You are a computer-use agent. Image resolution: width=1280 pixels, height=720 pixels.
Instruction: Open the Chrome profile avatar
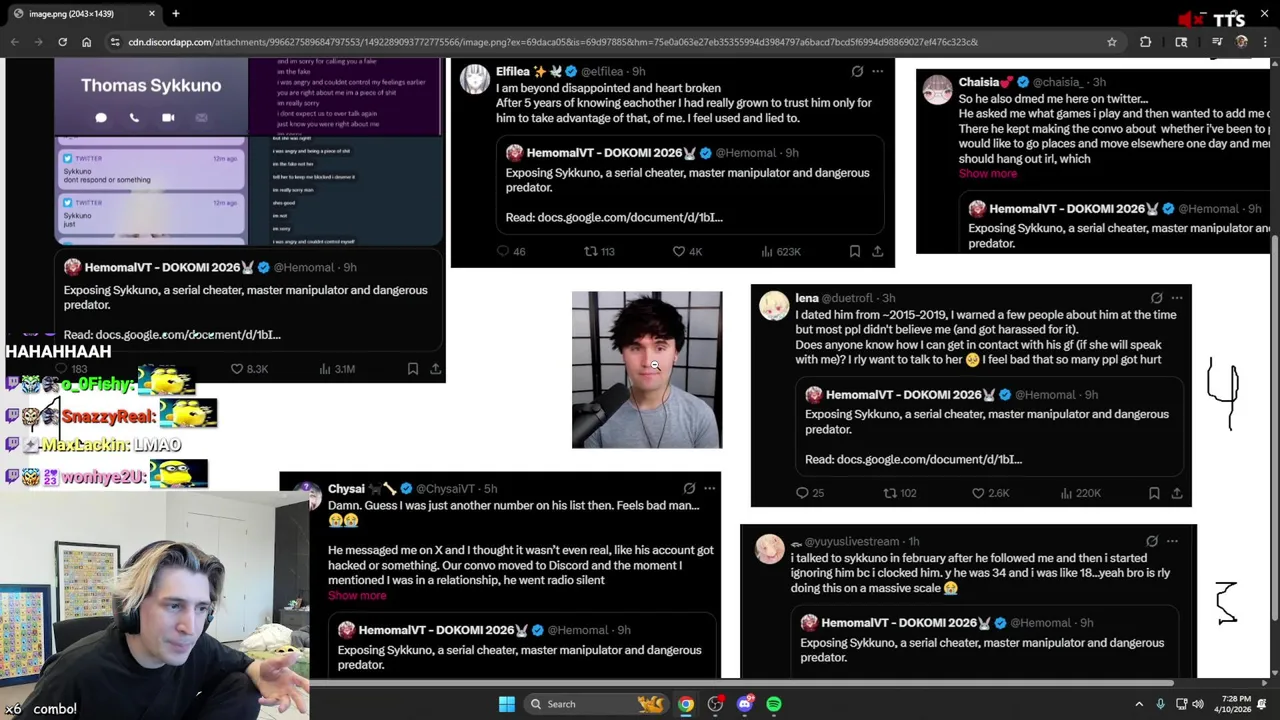1242,42
